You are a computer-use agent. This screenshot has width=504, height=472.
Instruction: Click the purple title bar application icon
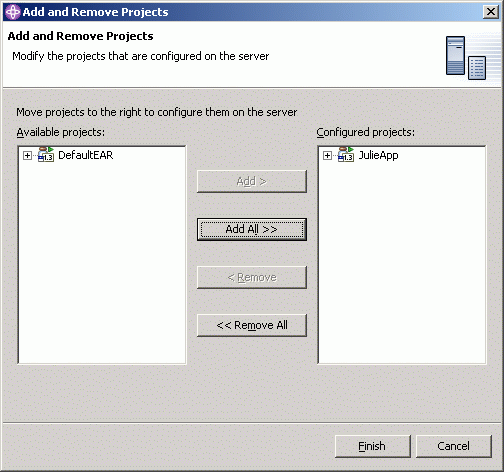click(13, 12)
